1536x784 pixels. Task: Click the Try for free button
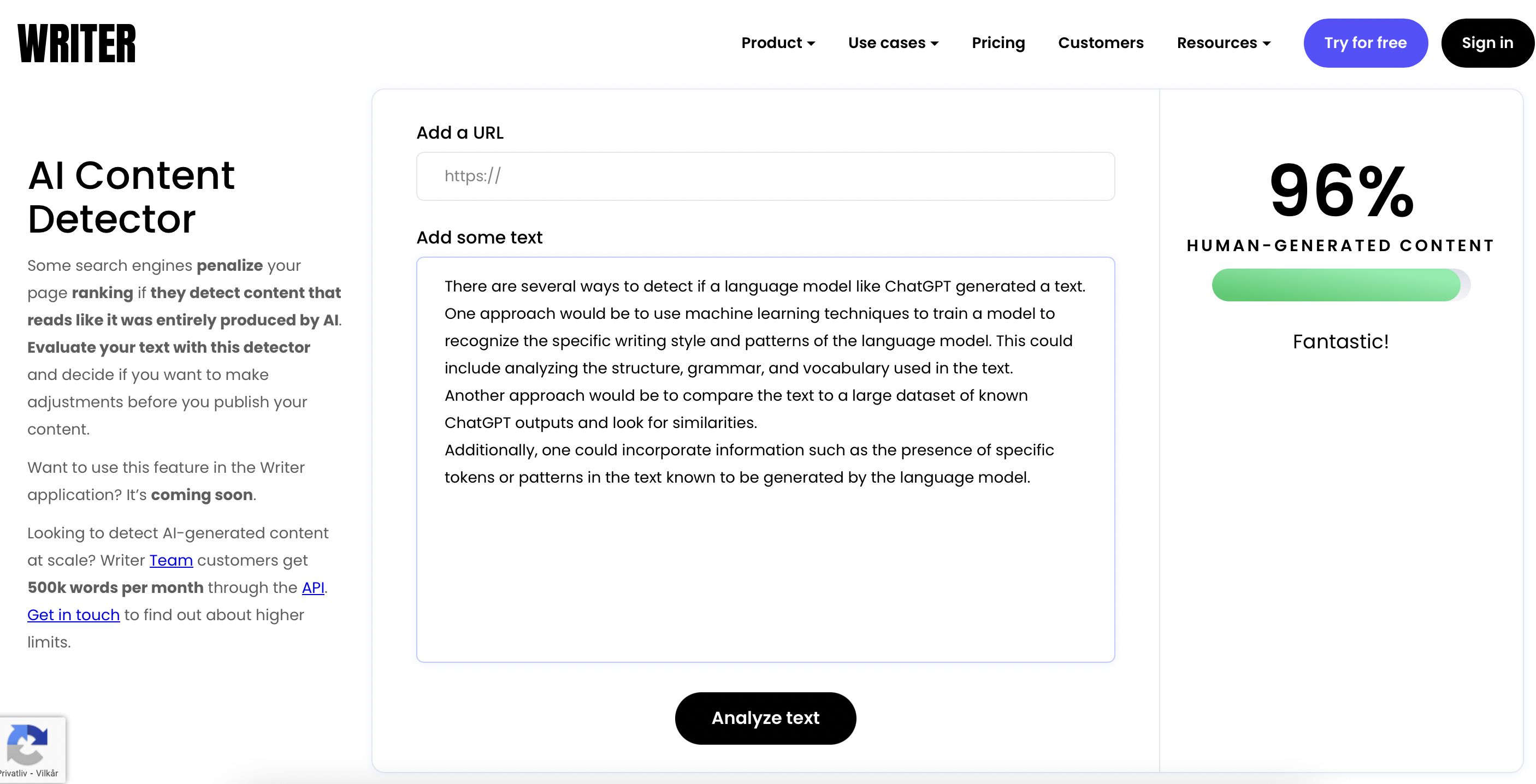point(1366,43)
